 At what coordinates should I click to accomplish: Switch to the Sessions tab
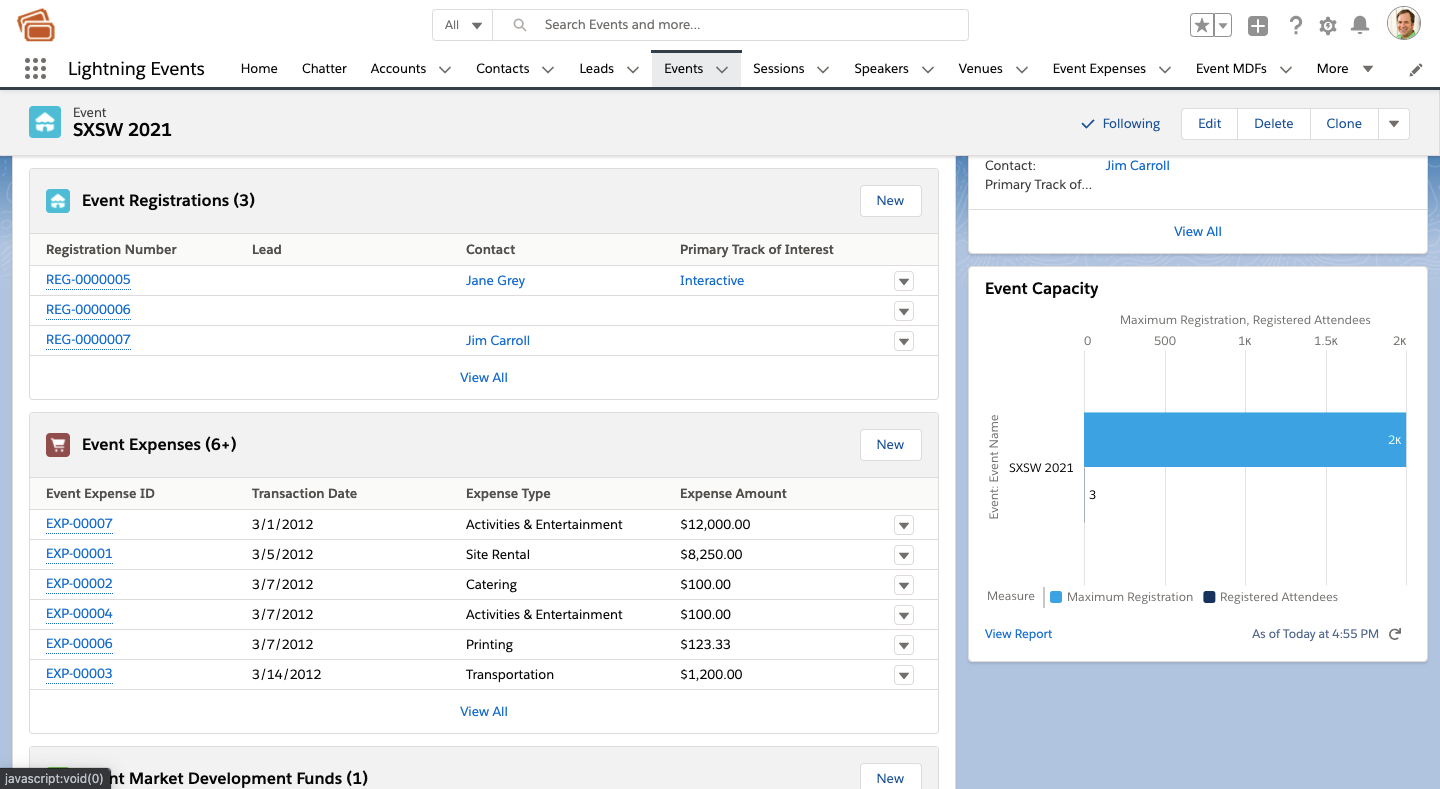click(778, 69)
